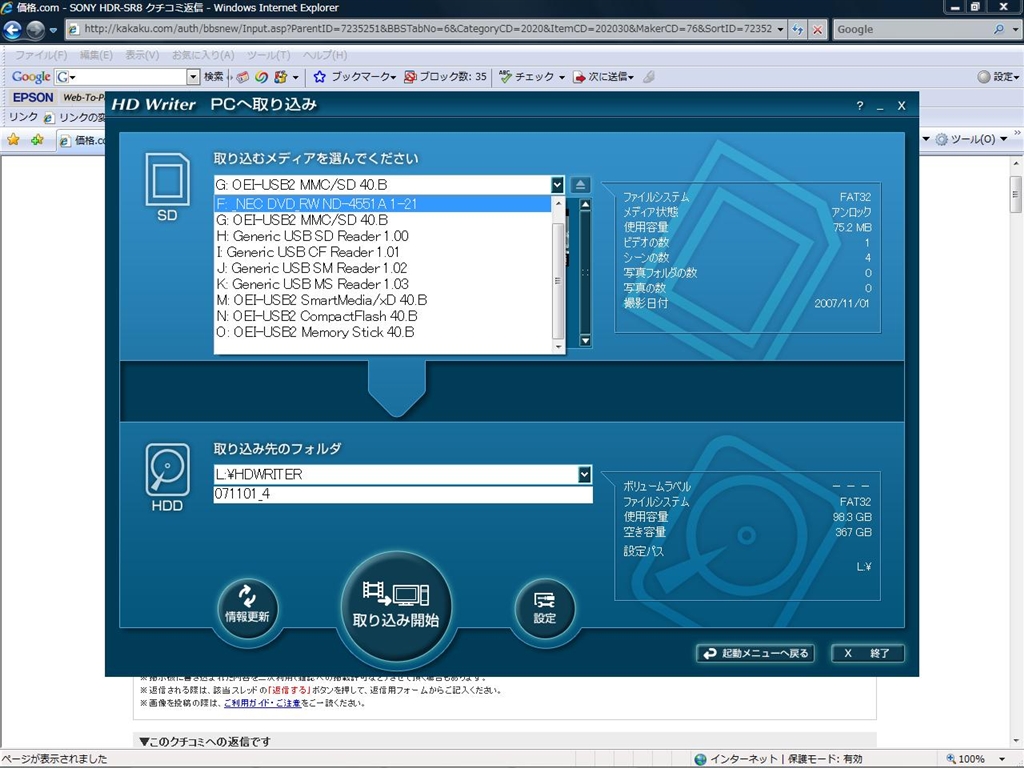
Task: Click ブロック数: 35 popup blocker
Action: pos(445,76)
